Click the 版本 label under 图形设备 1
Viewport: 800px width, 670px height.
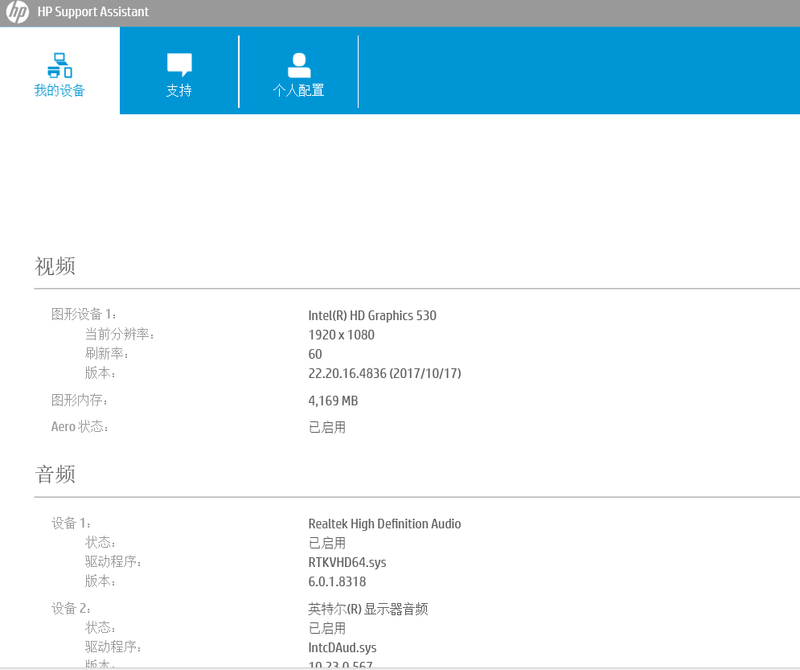[101, 373]
